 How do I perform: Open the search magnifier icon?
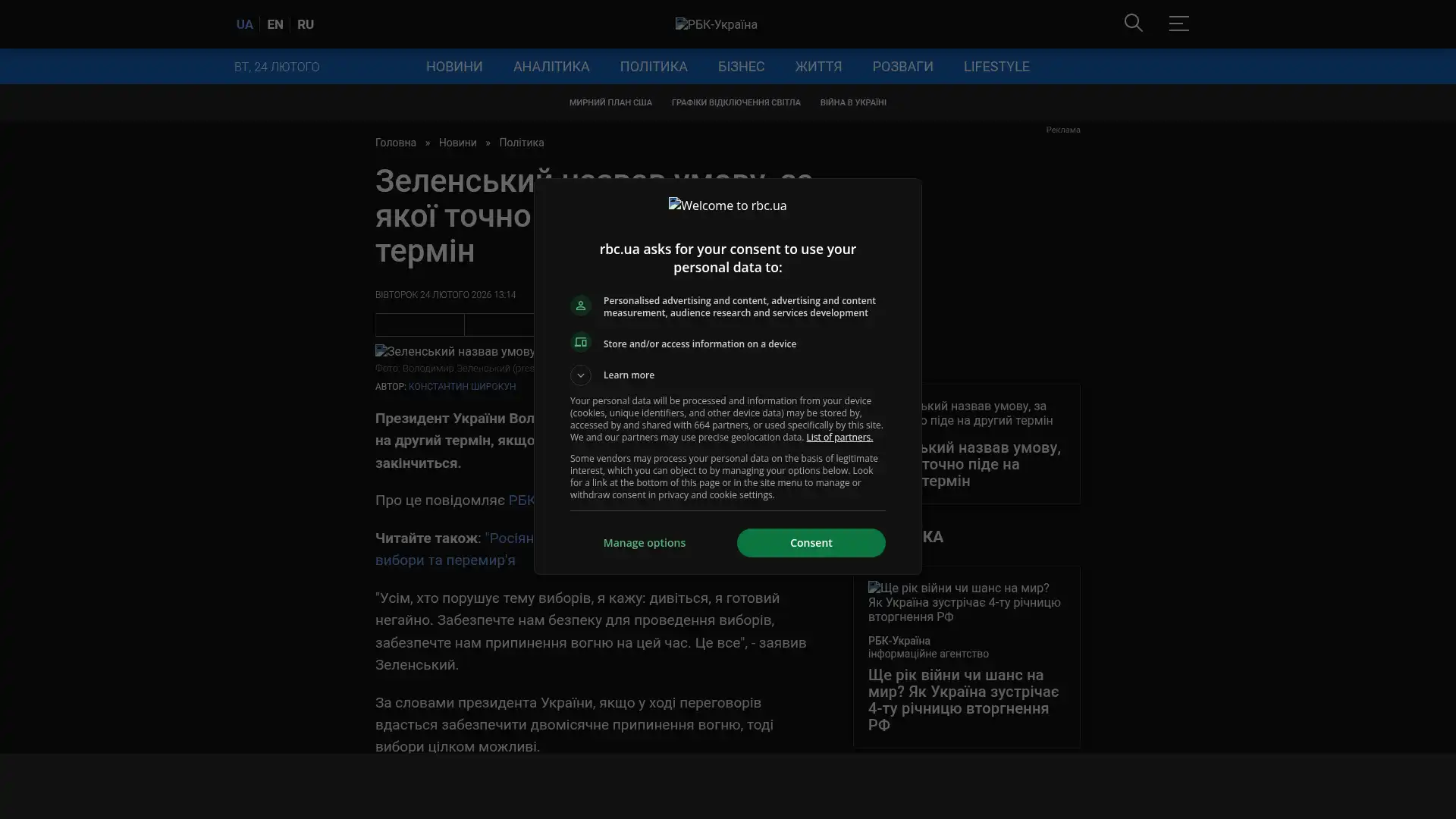point(1133,24)
